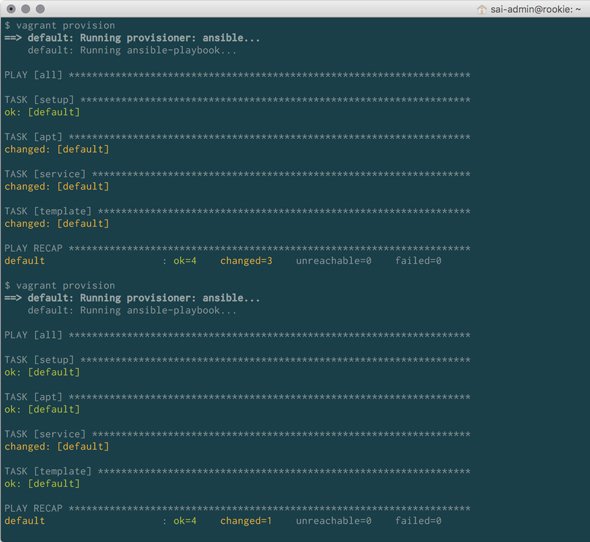Click first "default: Running ansible-playbook..." line

pyautogui.click(x=132, y=50)
